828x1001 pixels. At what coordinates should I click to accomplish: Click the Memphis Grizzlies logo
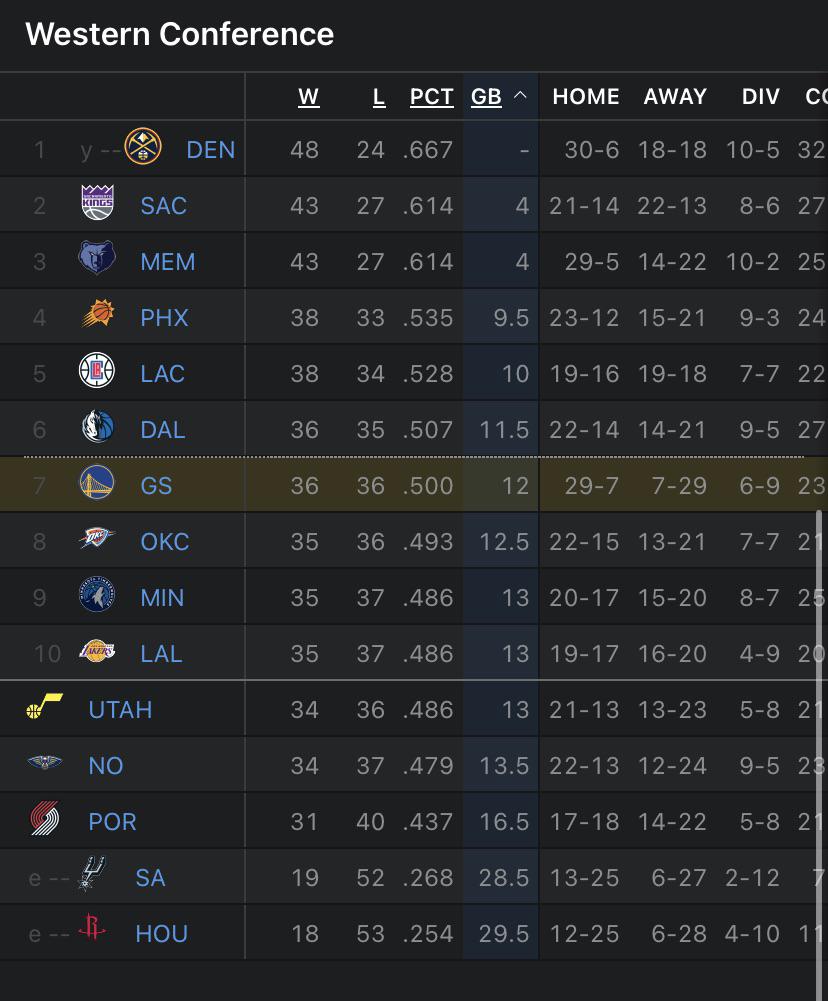(x=97, y=260)
